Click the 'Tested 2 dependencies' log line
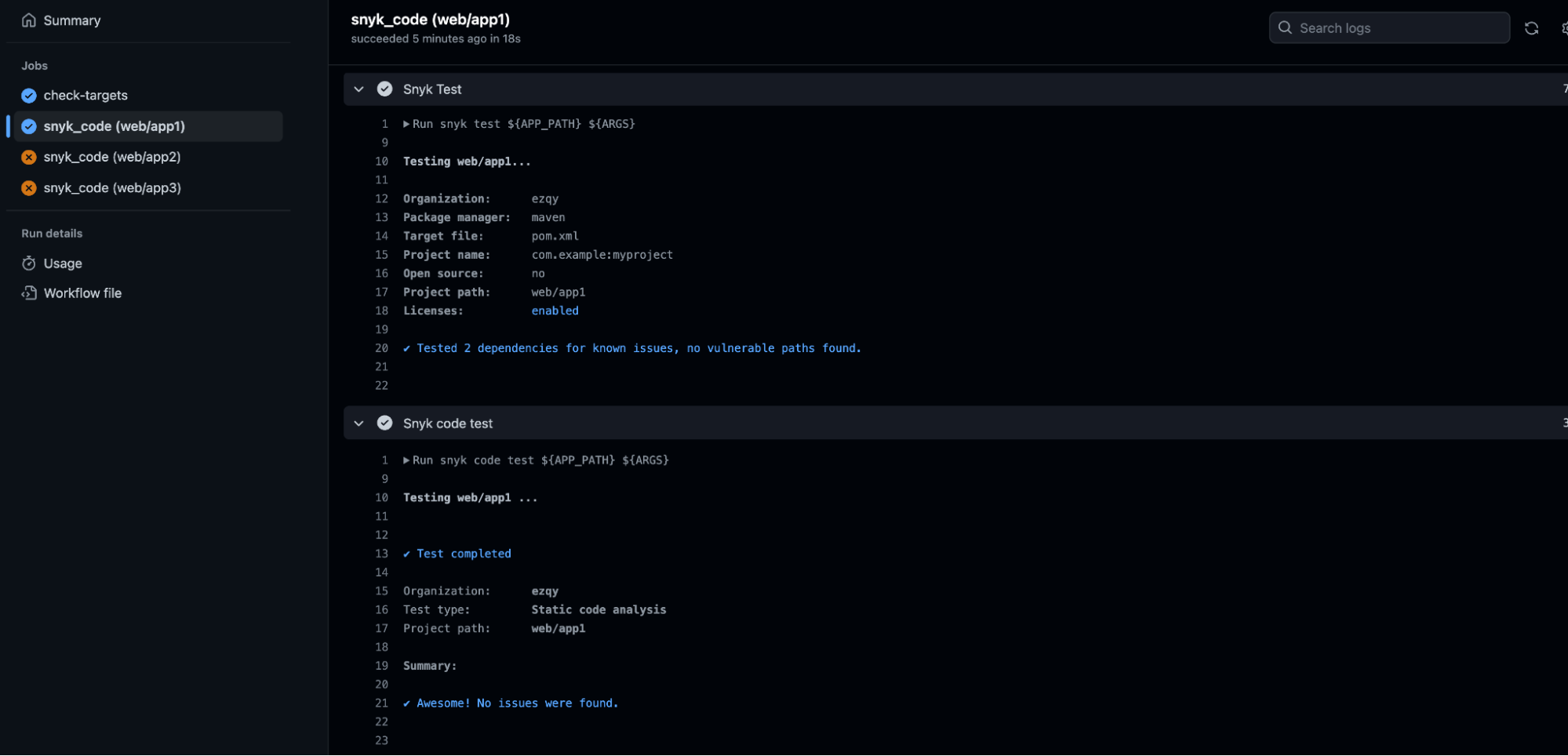Viewport: 1568px width, 756px height. click(632, 348)
